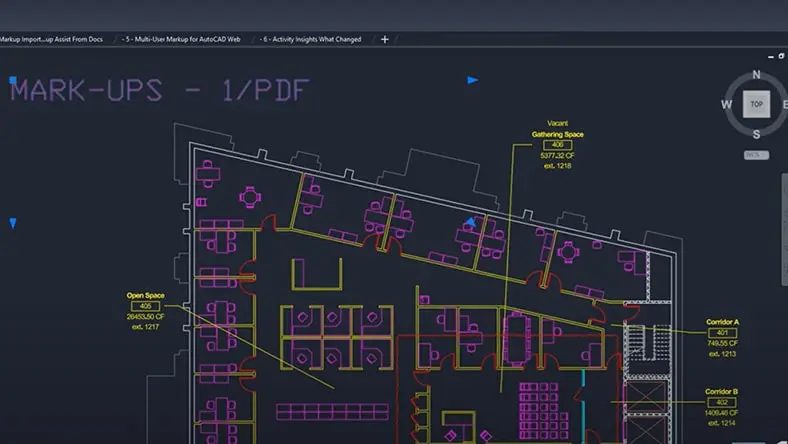
Task: Click the W letter on the ViewCube compass
Action: click(726, 105)
